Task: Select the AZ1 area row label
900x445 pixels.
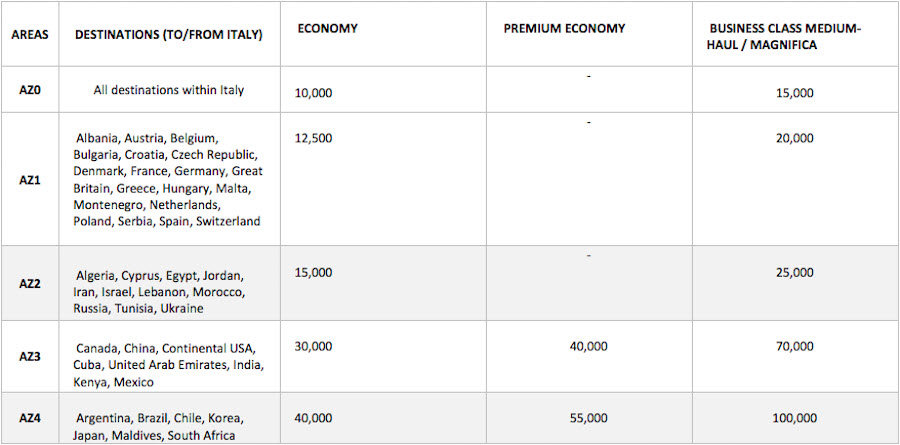Action: click(30, 180)
